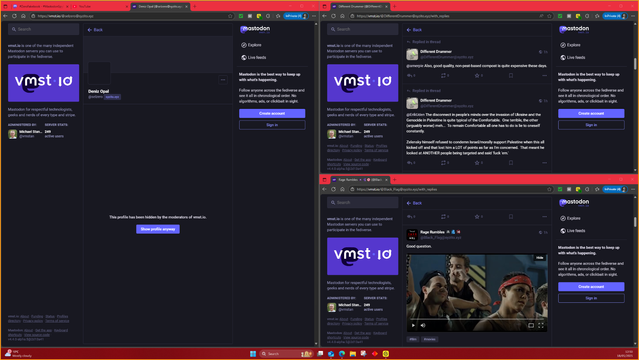Click search field in Deniz Opal window

[44, 29]
